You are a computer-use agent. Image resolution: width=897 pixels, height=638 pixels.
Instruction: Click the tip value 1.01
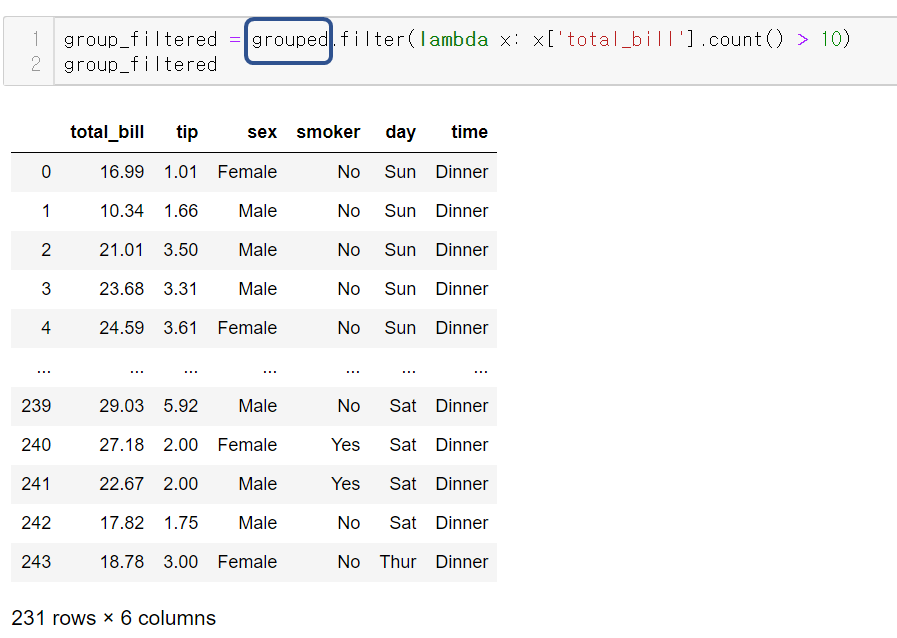[x=181, y=172]
